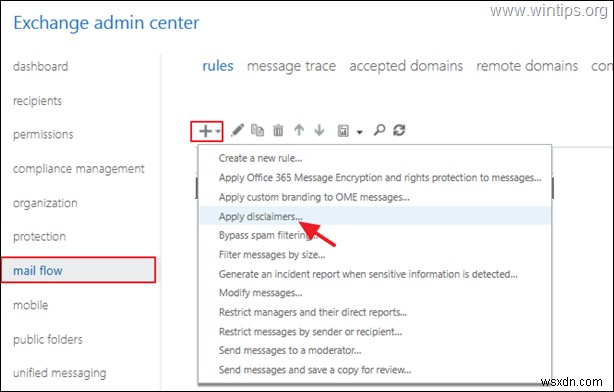The height and width of the screenshot is (392, 614).
Task: Open public folders in sidebar
Action: point(48,339)
